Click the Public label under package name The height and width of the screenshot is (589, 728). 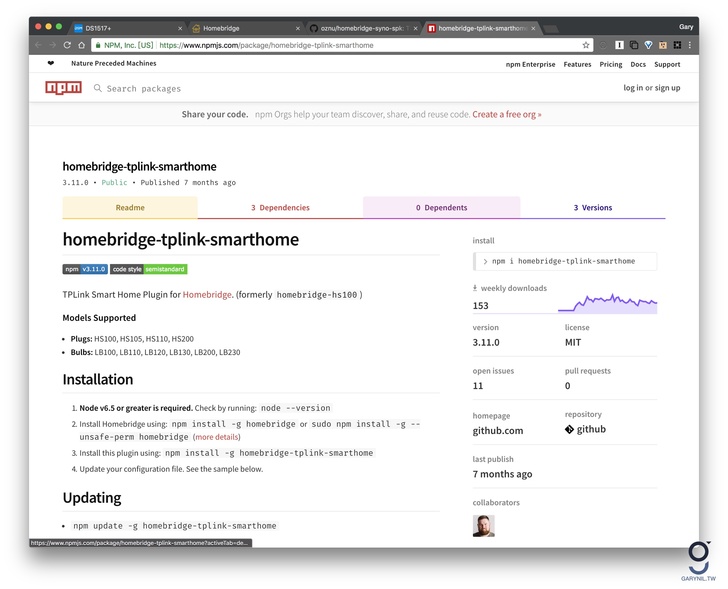pyautogui.click(x=114, y=182)
